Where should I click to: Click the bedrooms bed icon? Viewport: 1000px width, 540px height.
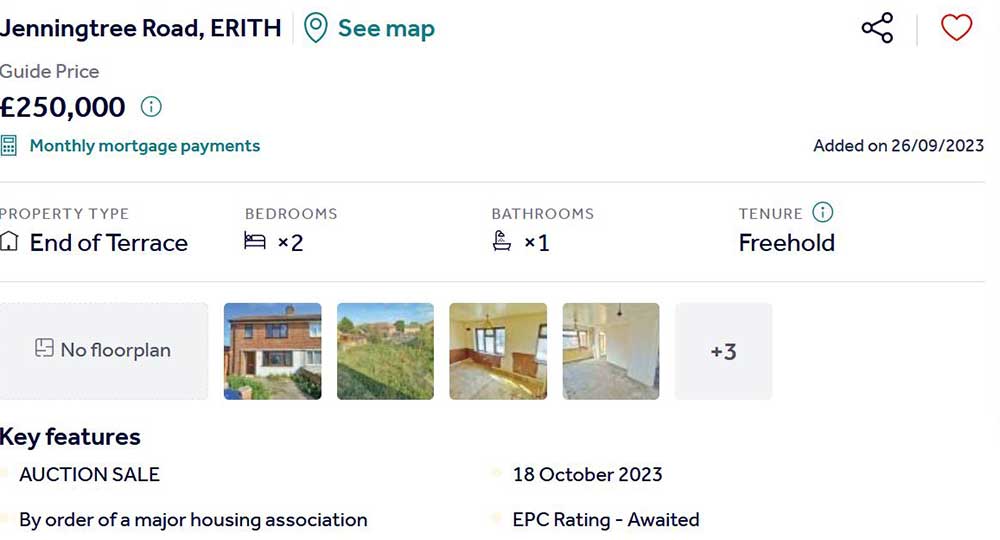pos(255,242)
